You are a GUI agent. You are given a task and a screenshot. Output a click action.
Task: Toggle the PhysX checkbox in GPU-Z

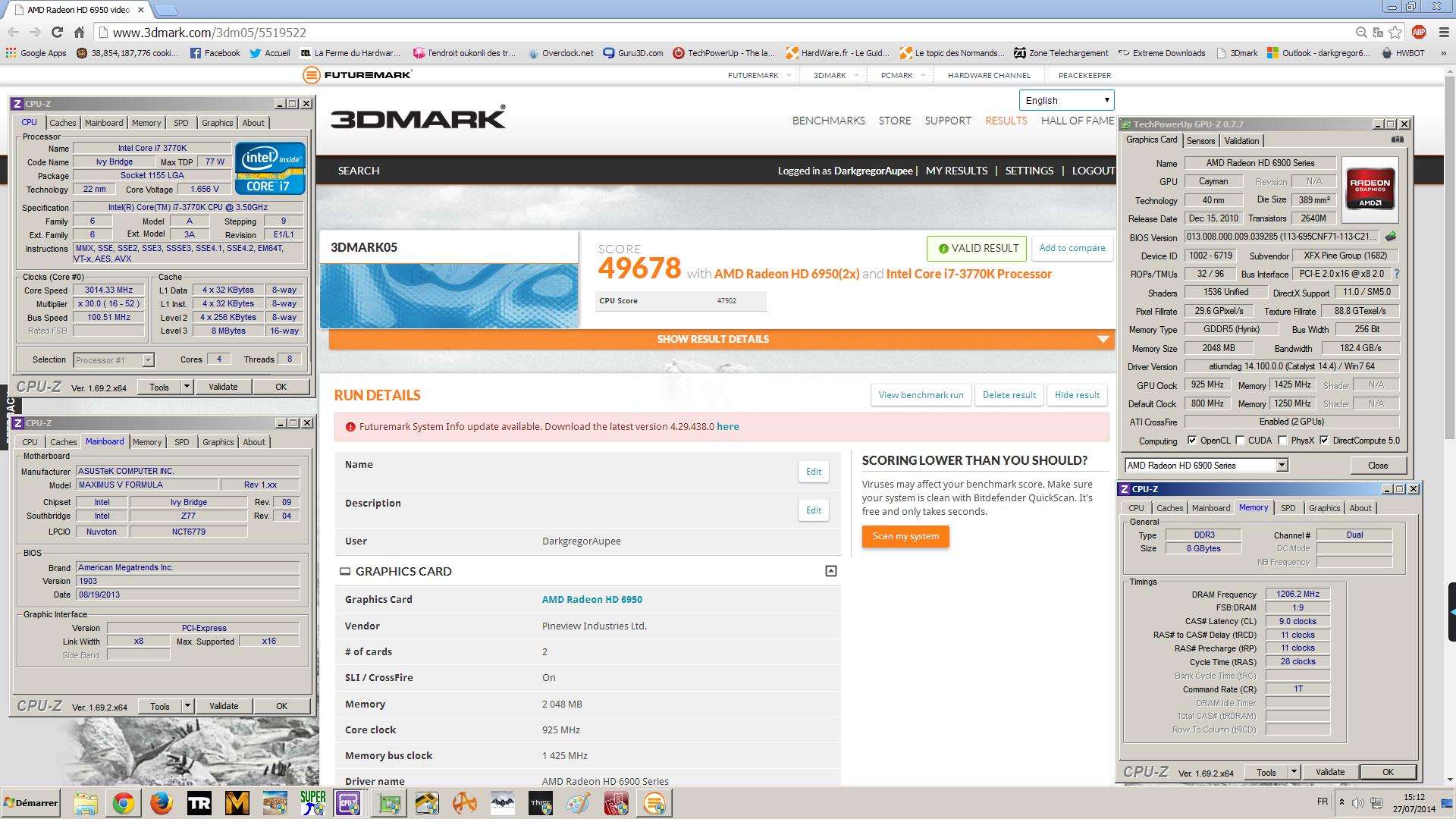click(1282, 440)
